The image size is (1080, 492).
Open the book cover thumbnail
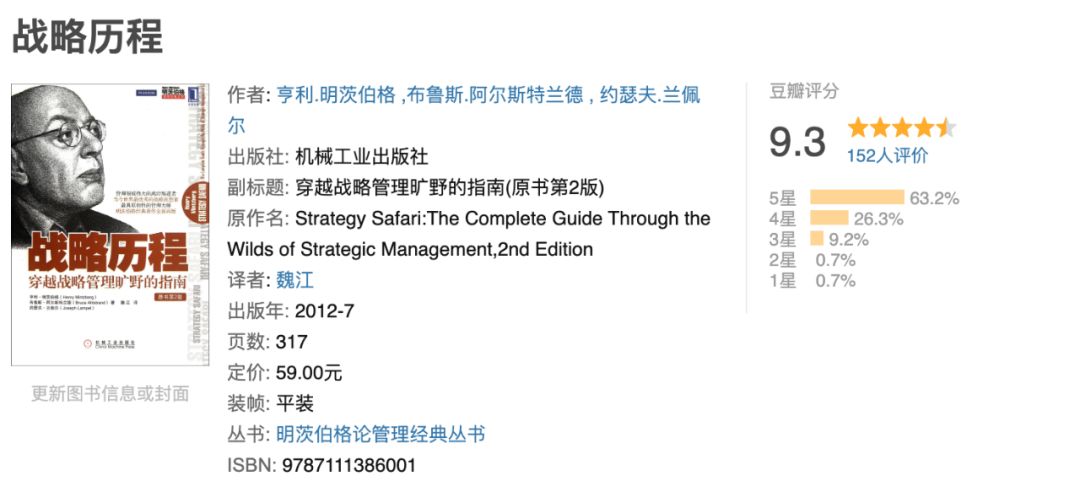click(x=110, y=224)
